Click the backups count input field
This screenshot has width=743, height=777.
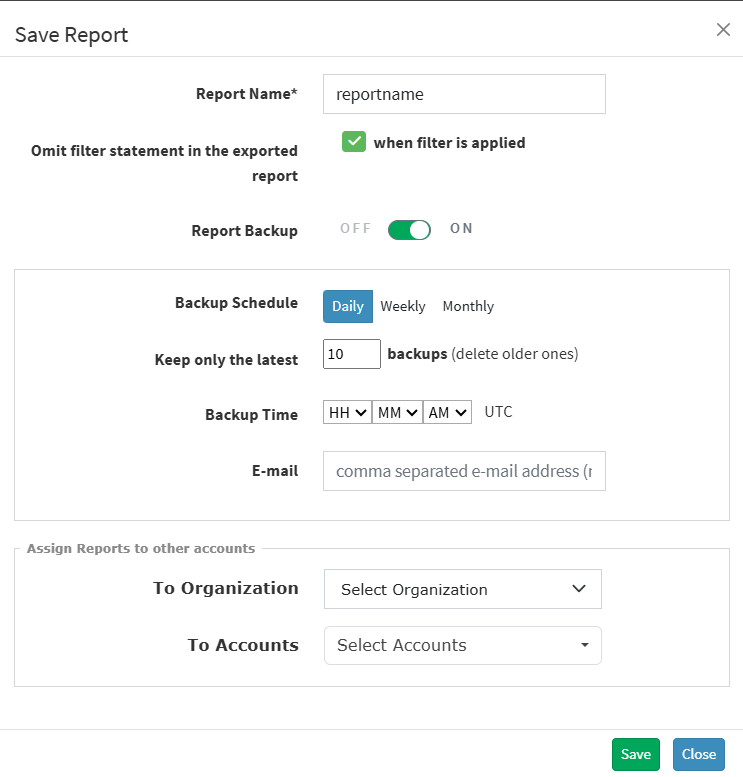click(351, 354)
